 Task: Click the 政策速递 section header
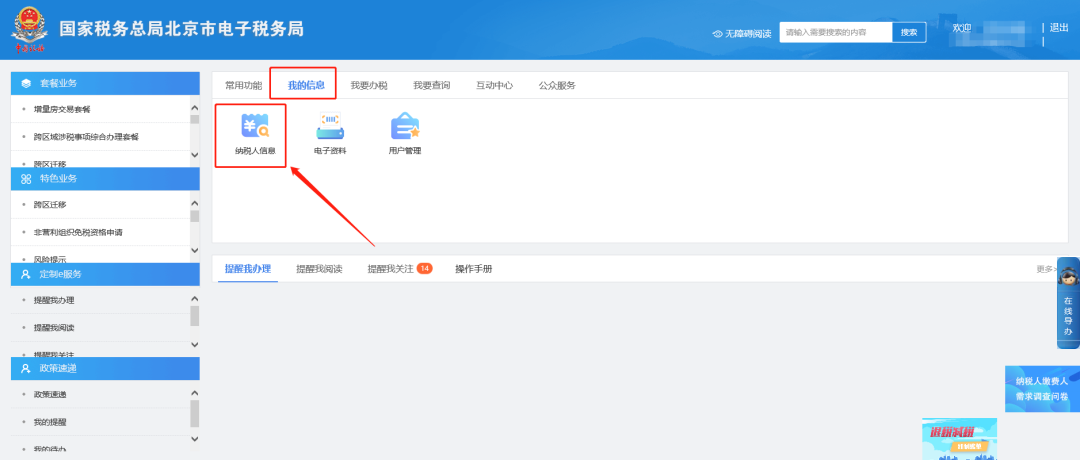105,368
